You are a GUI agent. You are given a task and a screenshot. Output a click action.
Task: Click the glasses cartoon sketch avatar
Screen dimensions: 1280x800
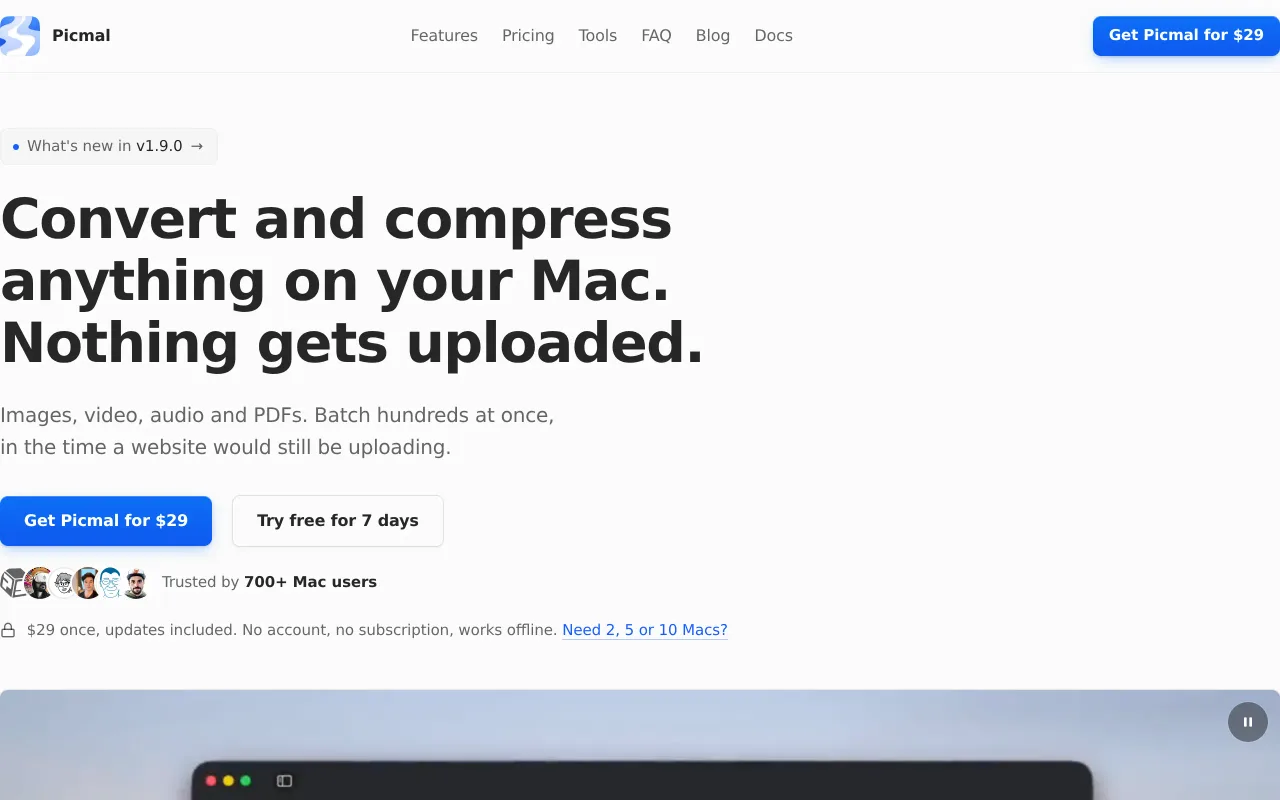pyautogui.click(x=64, y=582)
